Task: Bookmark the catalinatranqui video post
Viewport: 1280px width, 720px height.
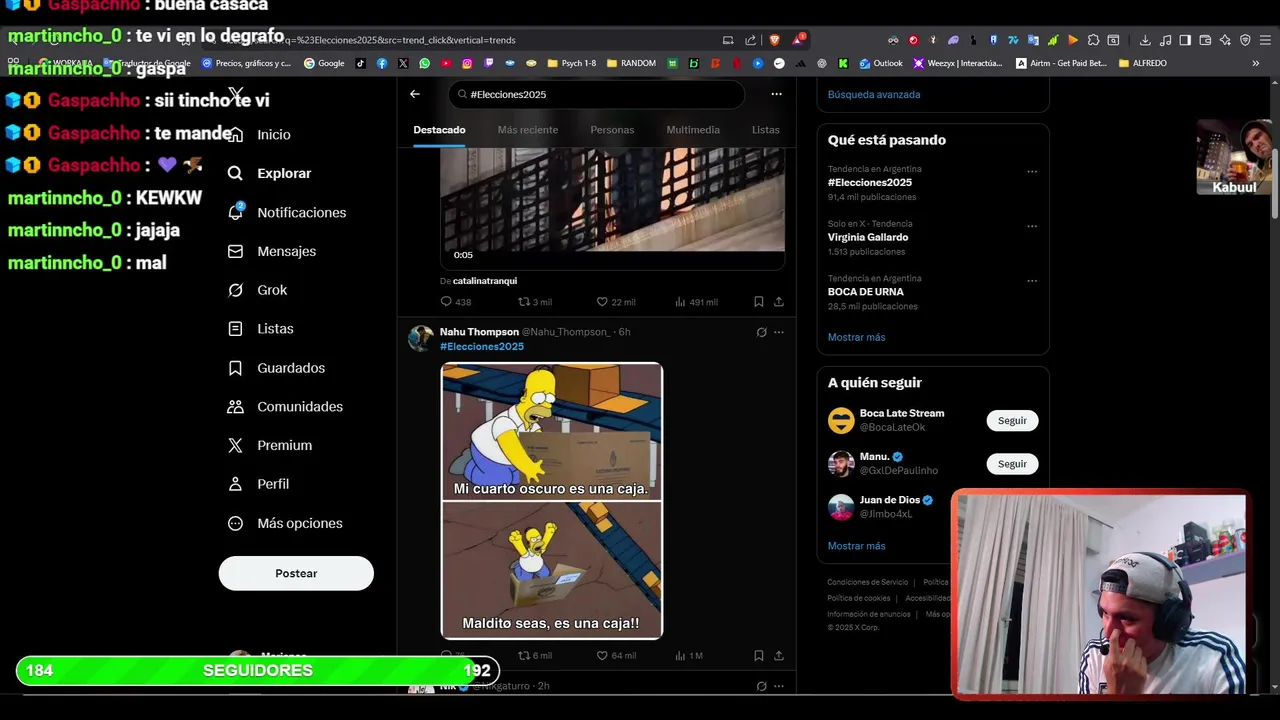Action: pyautogui.click(x=758, y=301)
